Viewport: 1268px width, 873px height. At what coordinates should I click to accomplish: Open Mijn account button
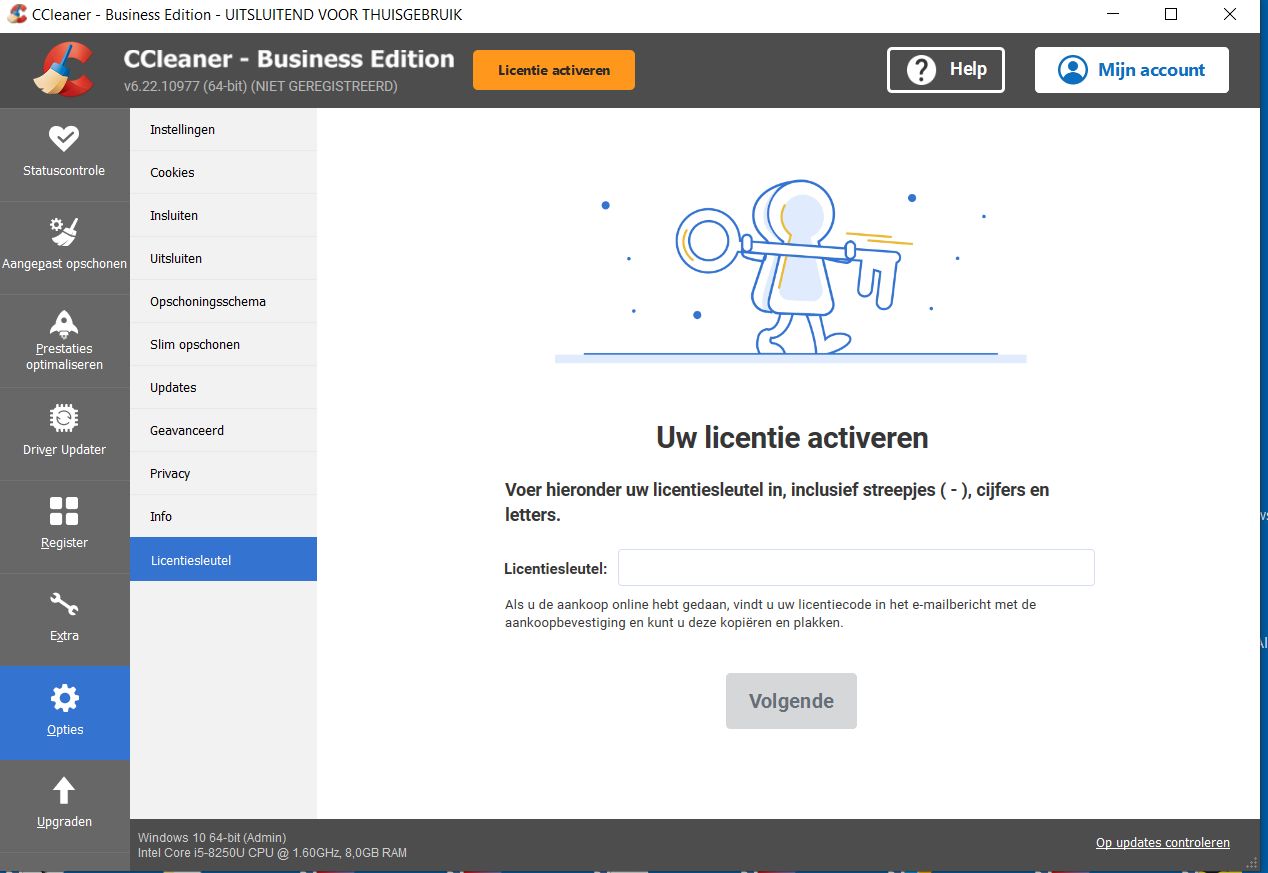pyautogui.click(x=1131, y=70)
